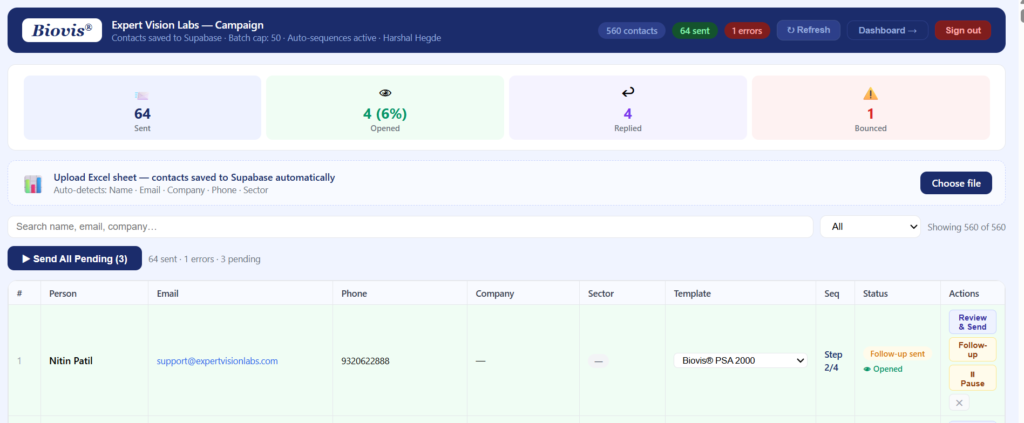Click the Biovis logo
Image resolution: width=1024 pixels, height=423 pixels.
[62, 30]
